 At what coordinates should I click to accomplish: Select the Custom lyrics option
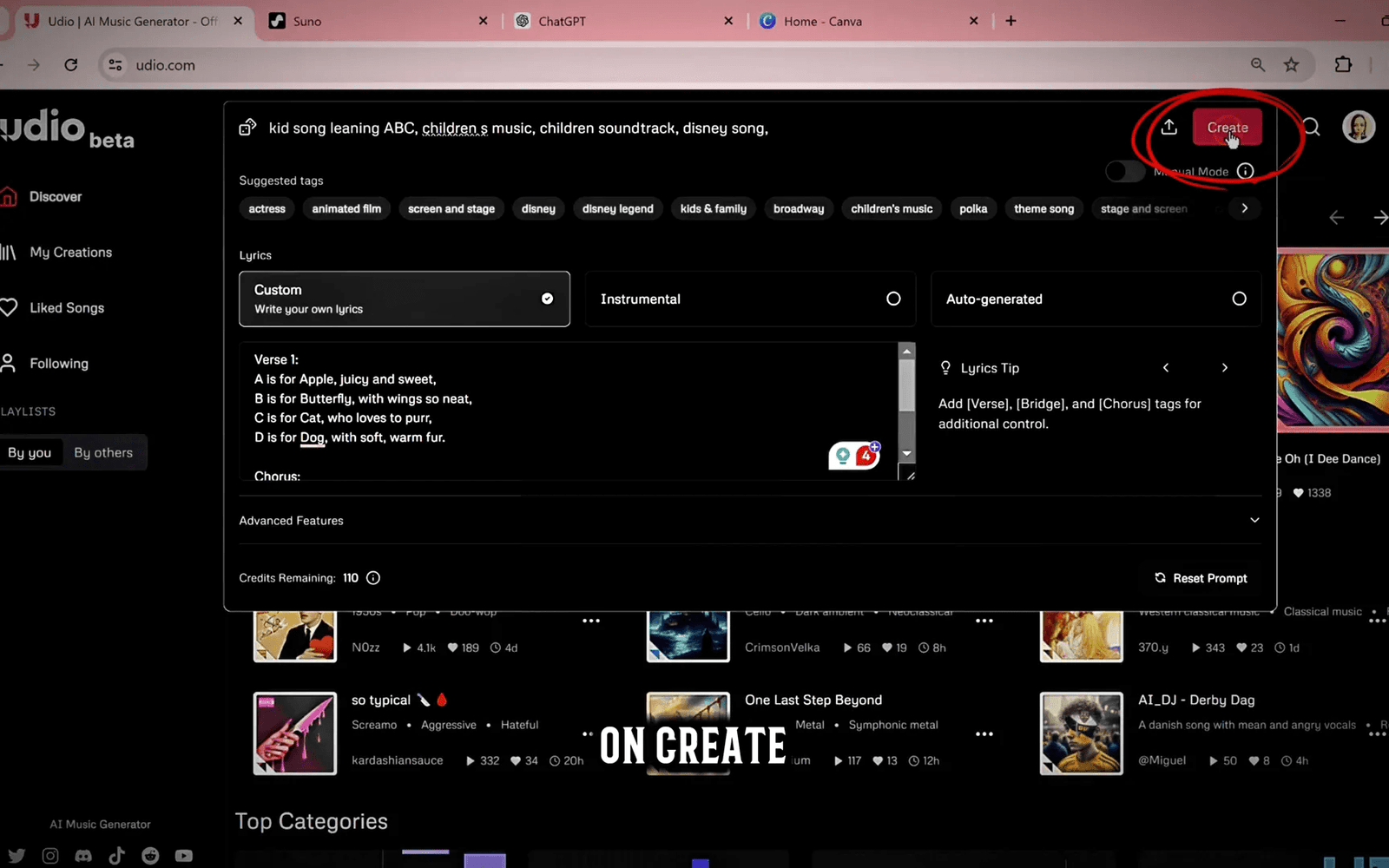click(x=405, y=299)
